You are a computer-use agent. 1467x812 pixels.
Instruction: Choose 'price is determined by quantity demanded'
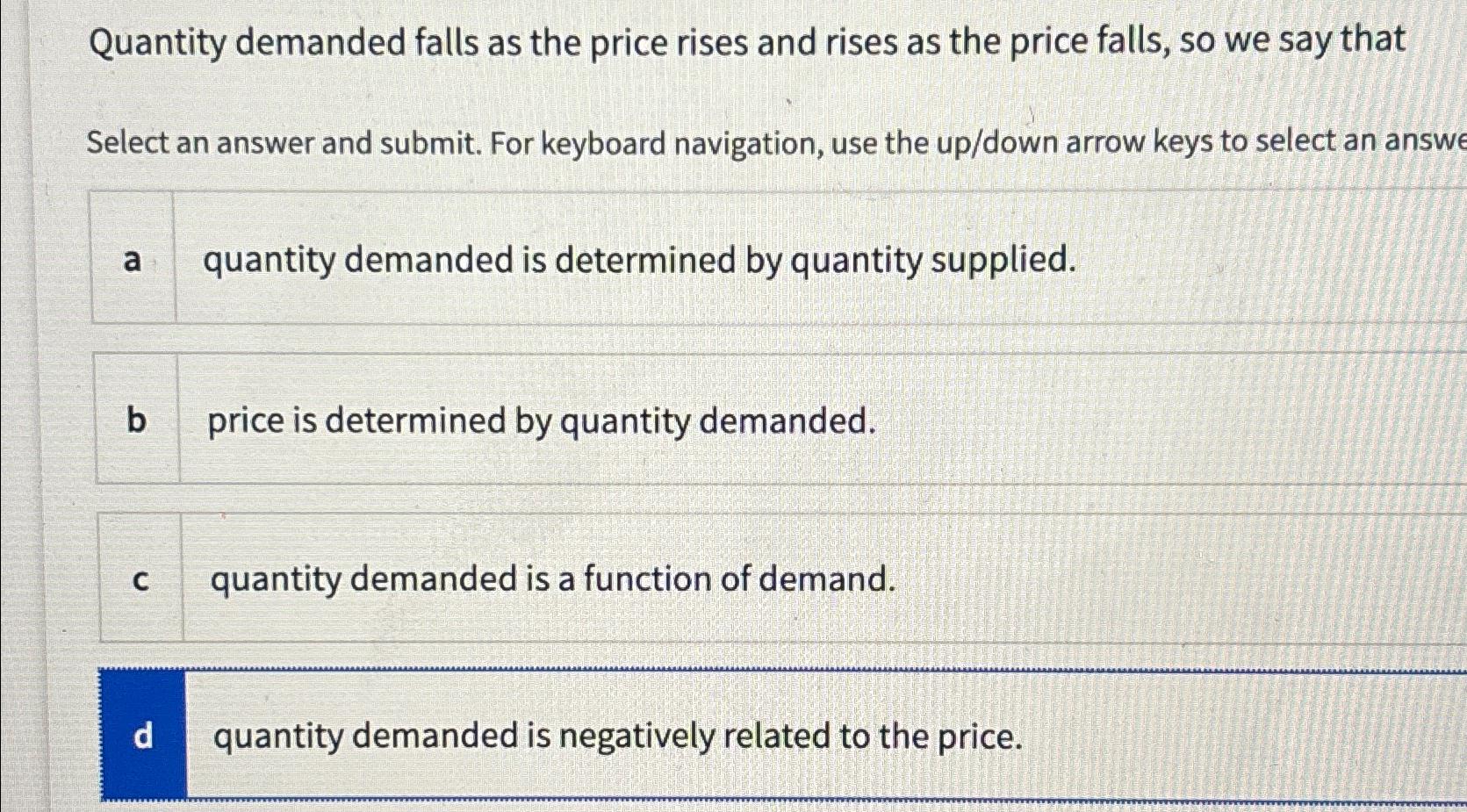(540, 420)
